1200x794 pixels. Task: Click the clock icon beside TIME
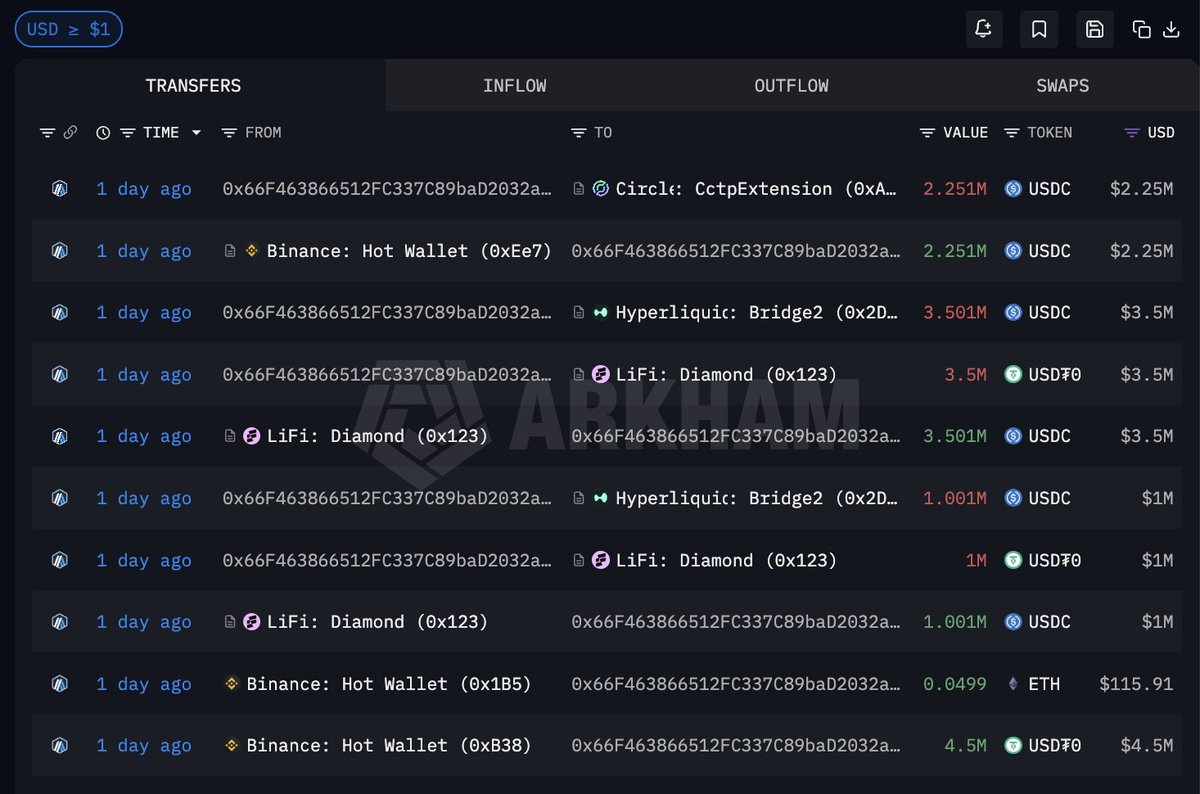pos(103,132)
